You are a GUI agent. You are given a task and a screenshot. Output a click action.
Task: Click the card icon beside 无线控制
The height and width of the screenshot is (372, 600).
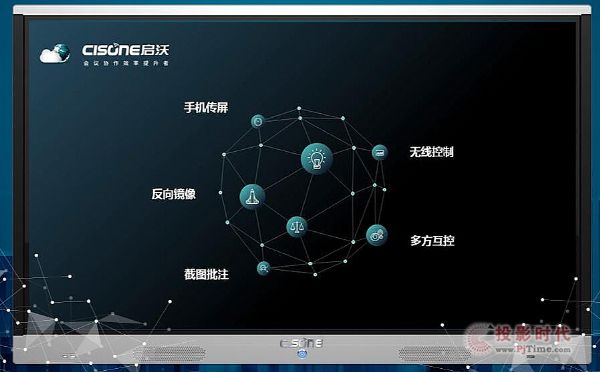pyautogui.click(x=380, y=153)
